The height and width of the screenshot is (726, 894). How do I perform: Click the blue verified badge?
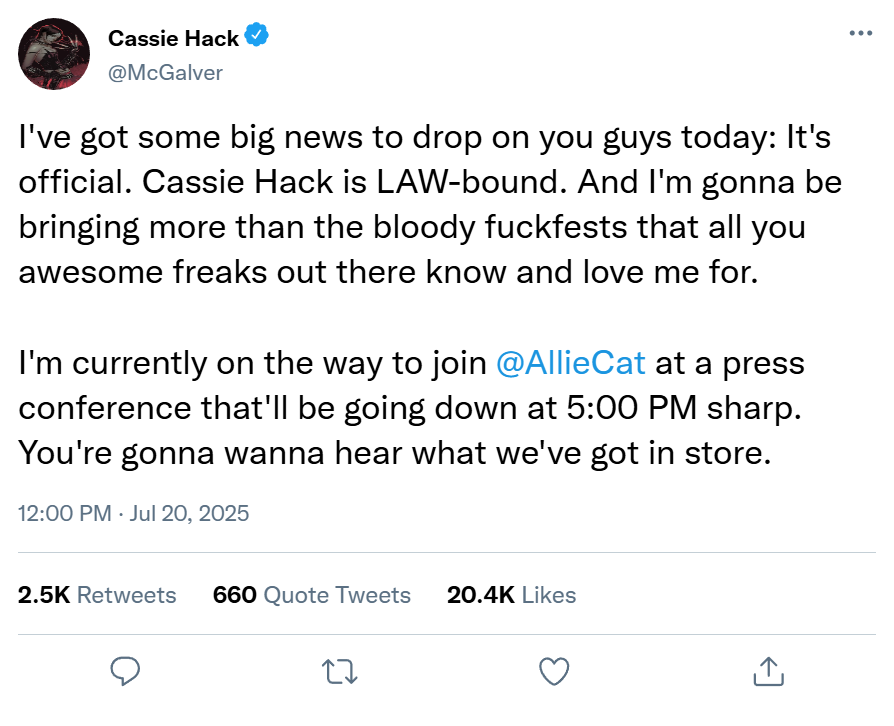coord(257,38)
